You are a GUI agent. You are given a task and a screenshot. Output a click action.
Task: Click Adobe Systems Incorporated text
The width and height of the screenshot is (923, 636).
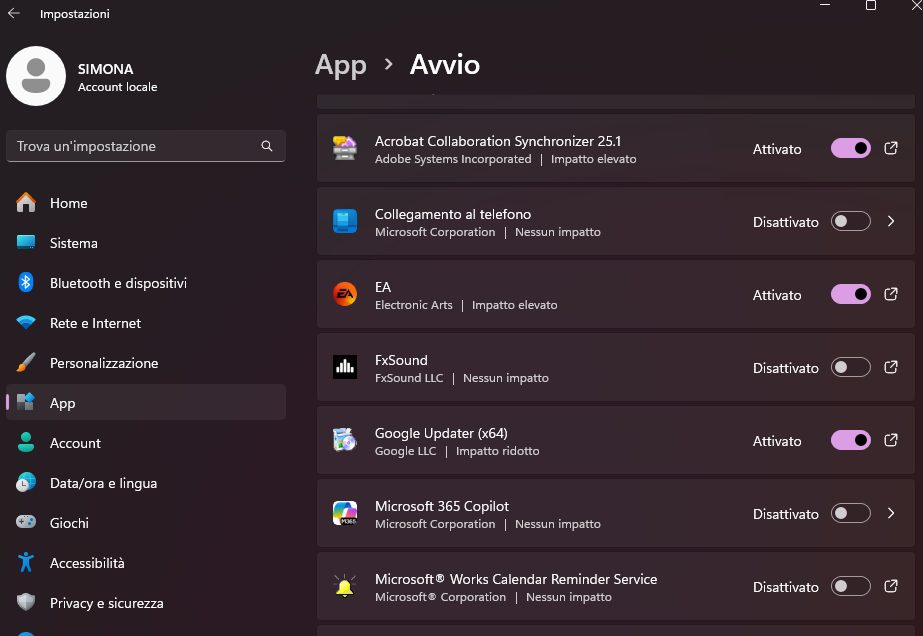(x=453, y=159)
